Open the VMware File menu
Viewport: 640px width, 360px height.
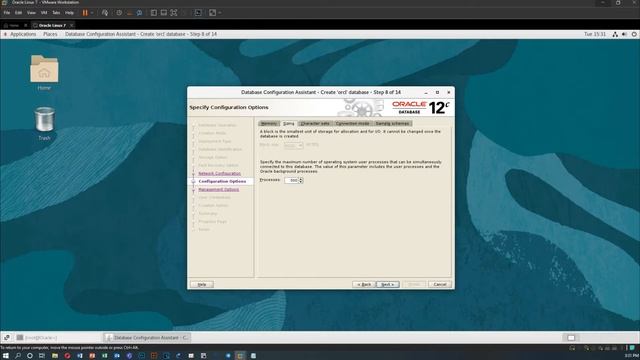(7, 13)
